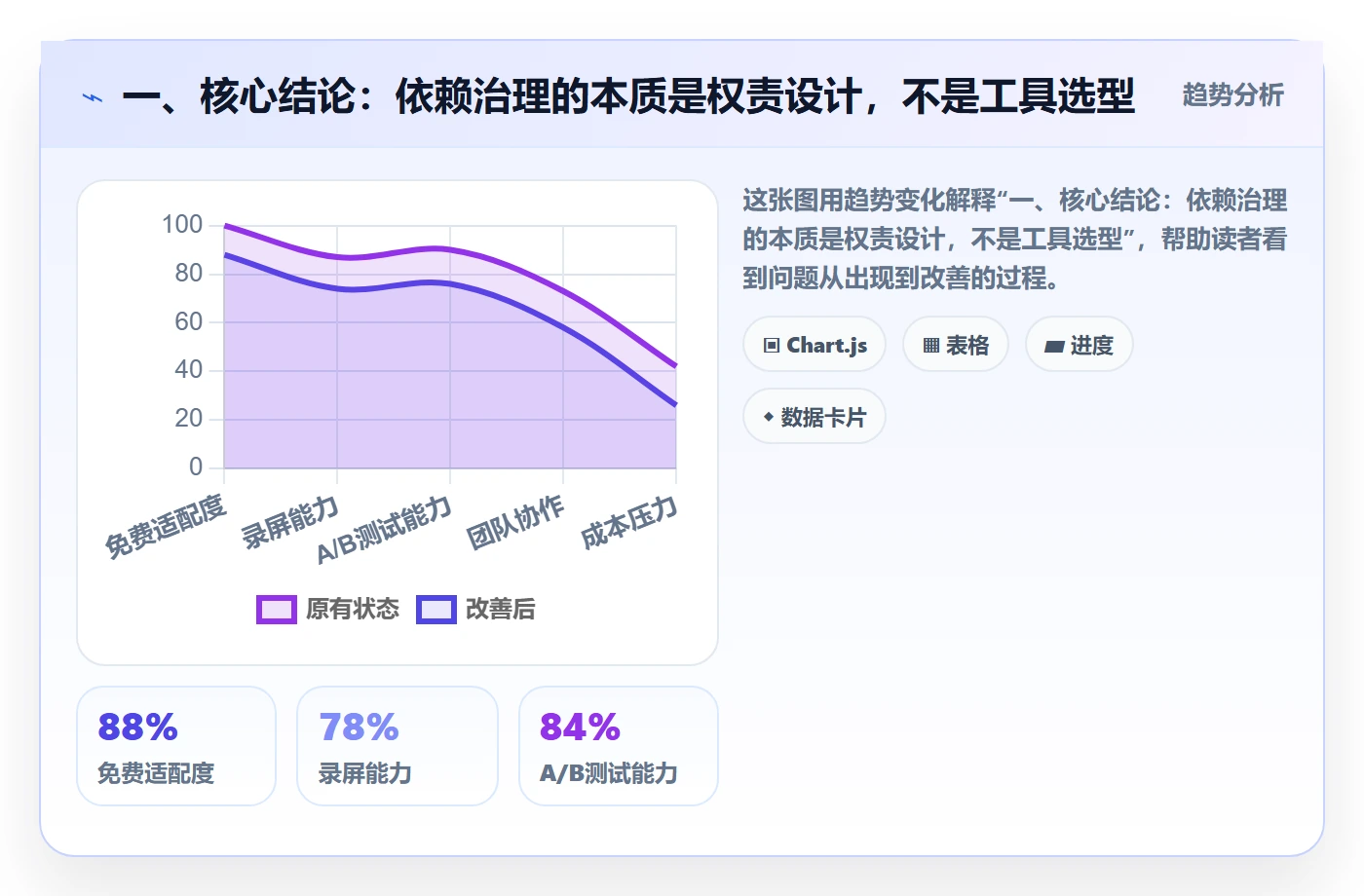Click the 免费适配度 axis label on chart

pos(166,526)
